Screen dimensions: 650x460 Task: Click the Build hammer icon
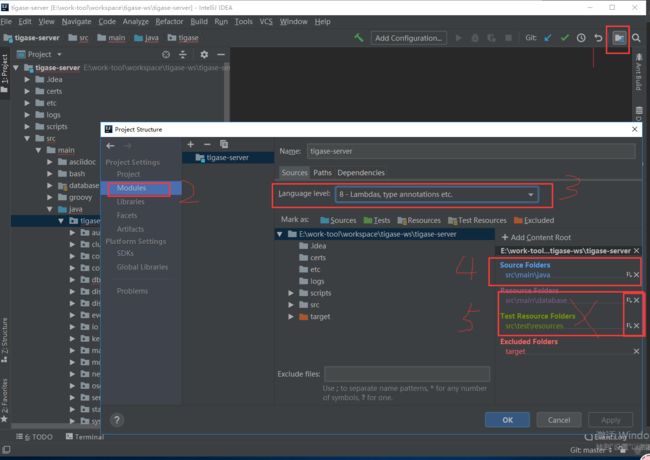coord(359,38)
